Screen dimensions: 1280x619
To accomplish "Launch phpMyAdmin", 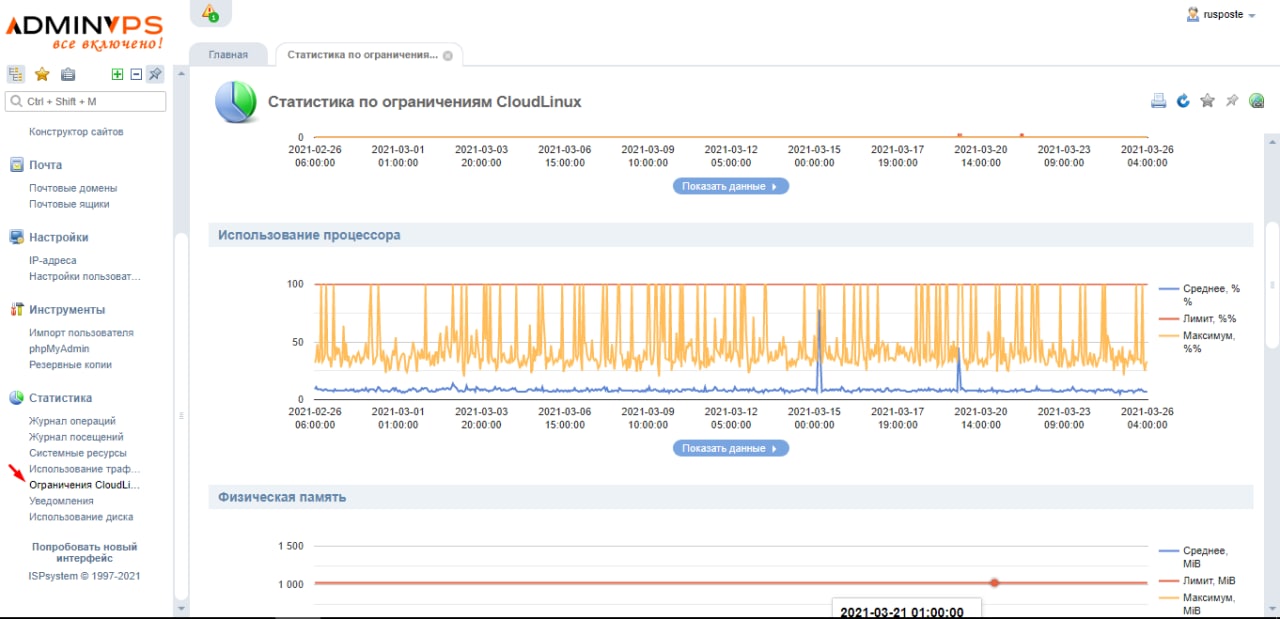I will click(x=59, y=349).
